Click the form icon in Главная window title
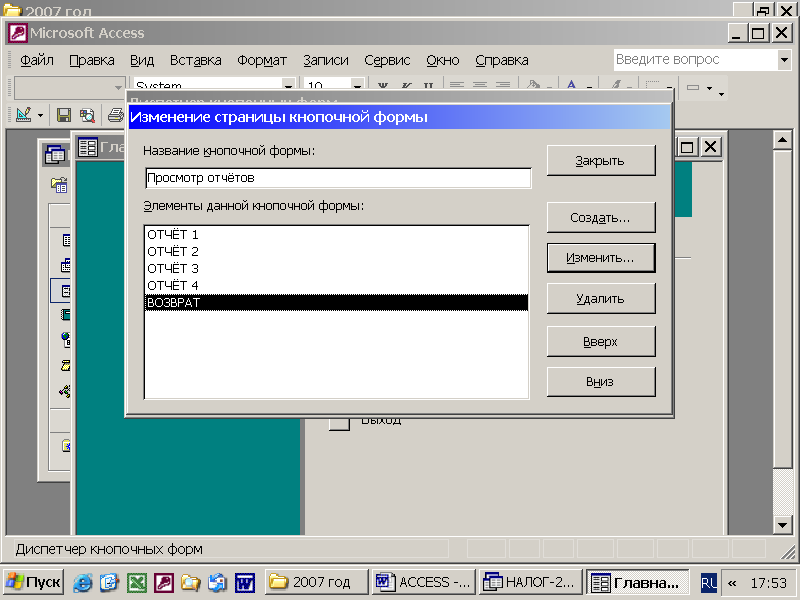Viewport: 800px width, 600px height. pyautogui.click(x=88, y=147)
